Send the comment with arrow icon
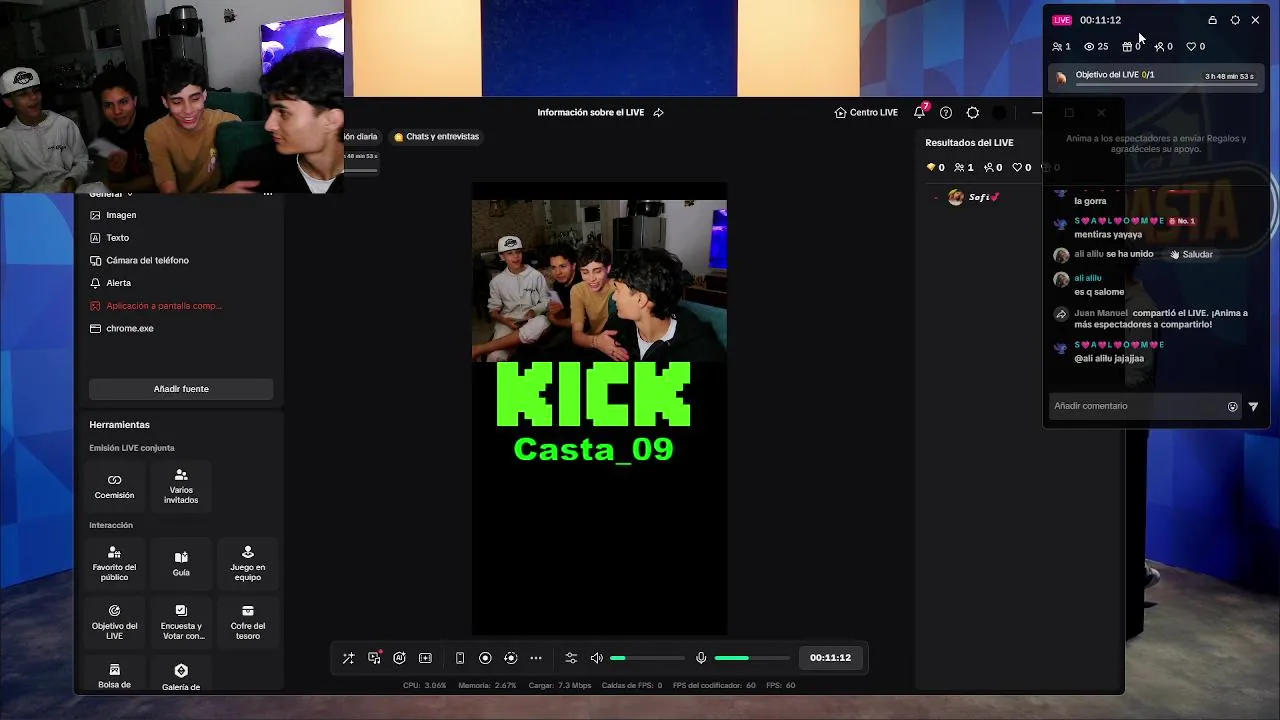The image size is (1280, 720). click(x=1253, y=407)
